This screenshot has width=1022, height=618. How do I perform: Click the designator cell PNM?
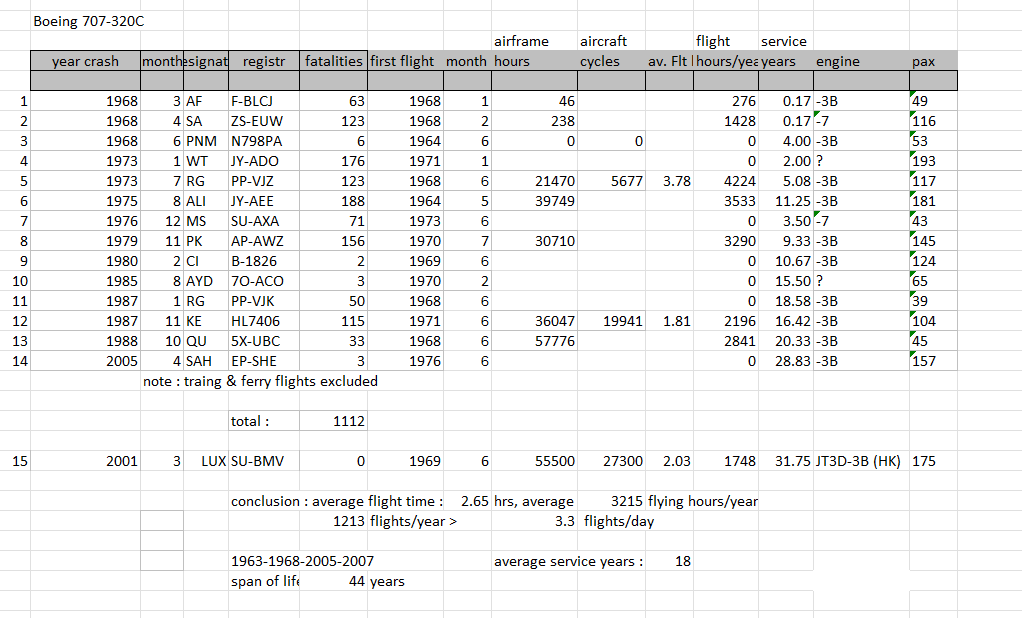tap(206, 141)
